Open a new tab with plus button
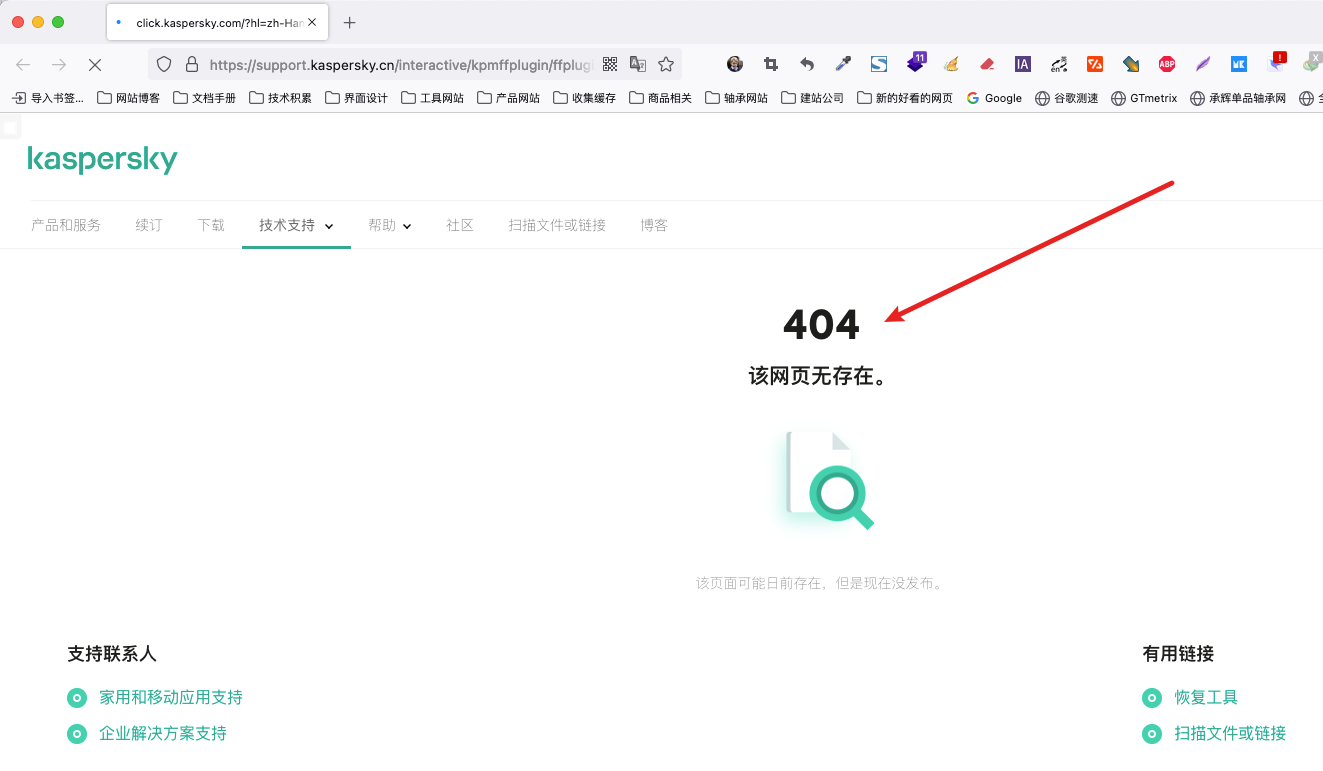 click(349, 22)
